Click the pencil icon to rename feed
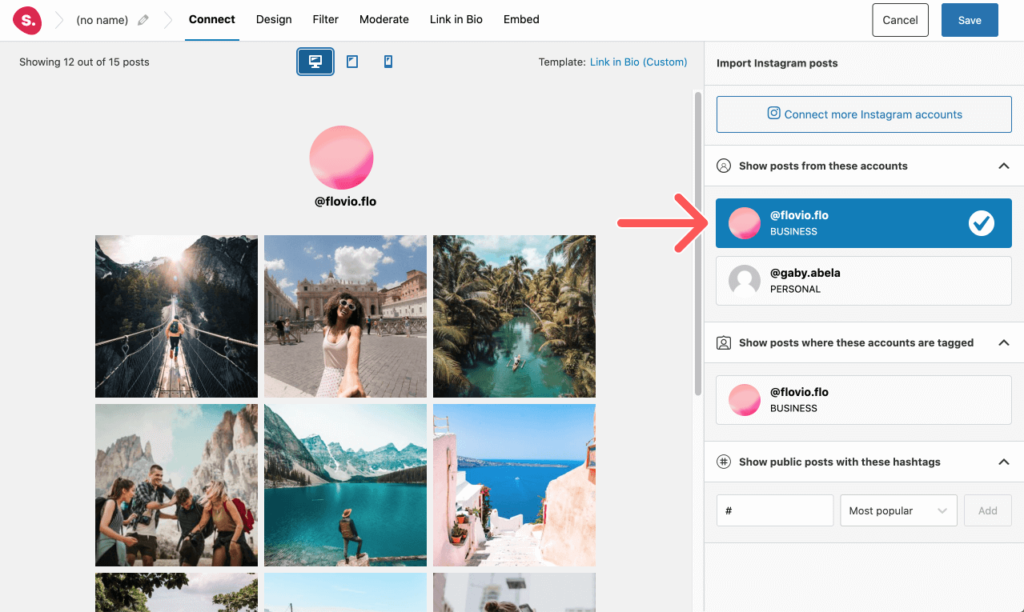The width and height of the screenshot is (1024, 612). pos(143,20)
